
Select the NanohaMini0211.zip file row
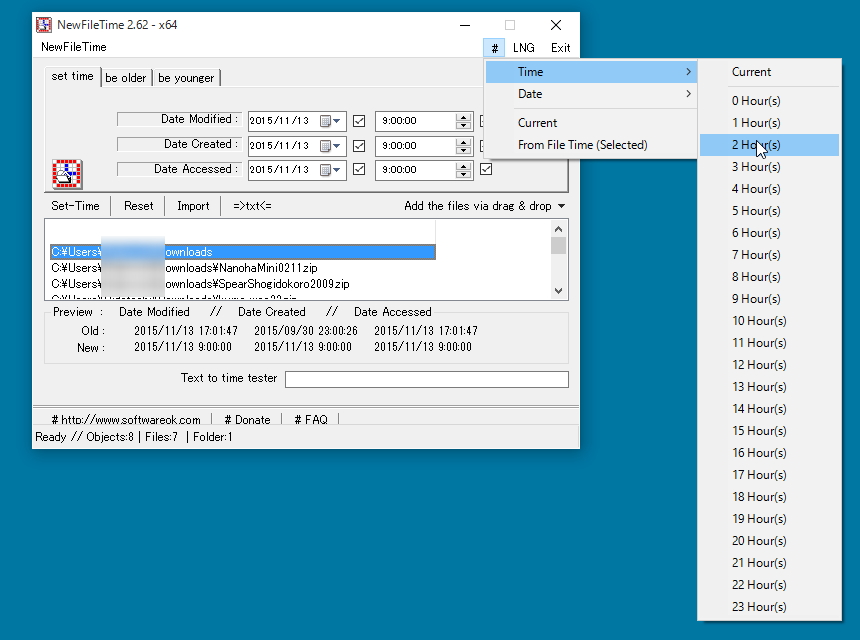pos(242,268)
